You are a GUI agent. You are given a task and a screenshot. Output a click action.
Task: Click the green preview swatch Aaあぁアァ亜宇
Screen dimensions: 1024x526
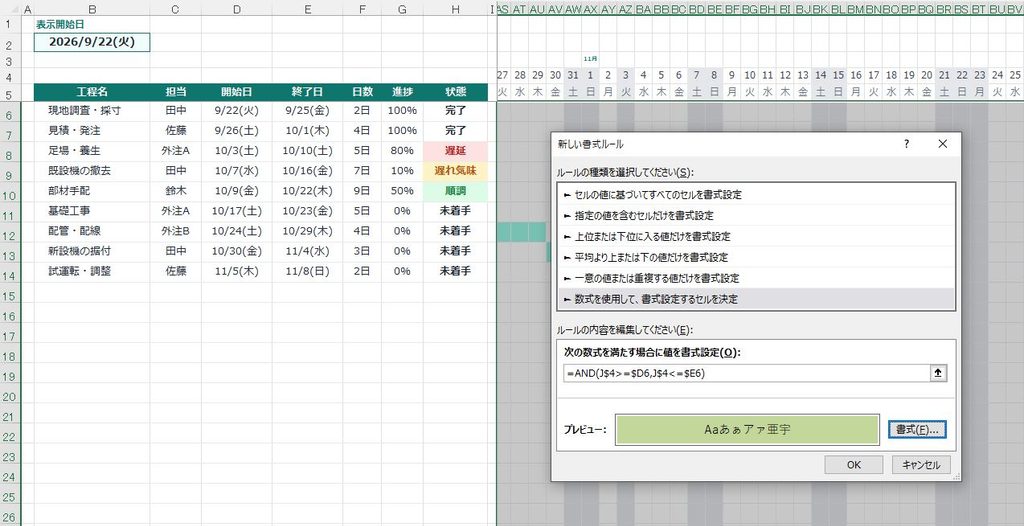pyautogui.click(x=747, y=430)
